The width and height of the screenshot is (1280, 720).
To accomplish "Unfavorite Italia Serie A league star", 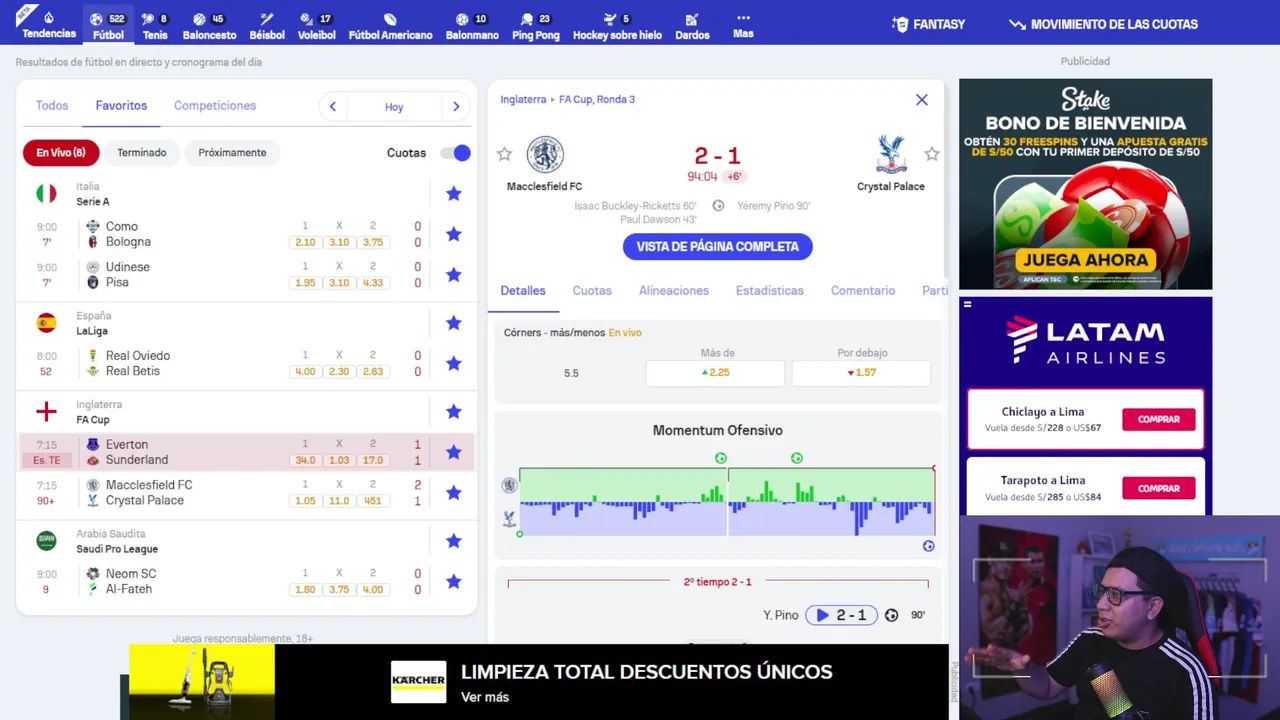I will 453,194.
